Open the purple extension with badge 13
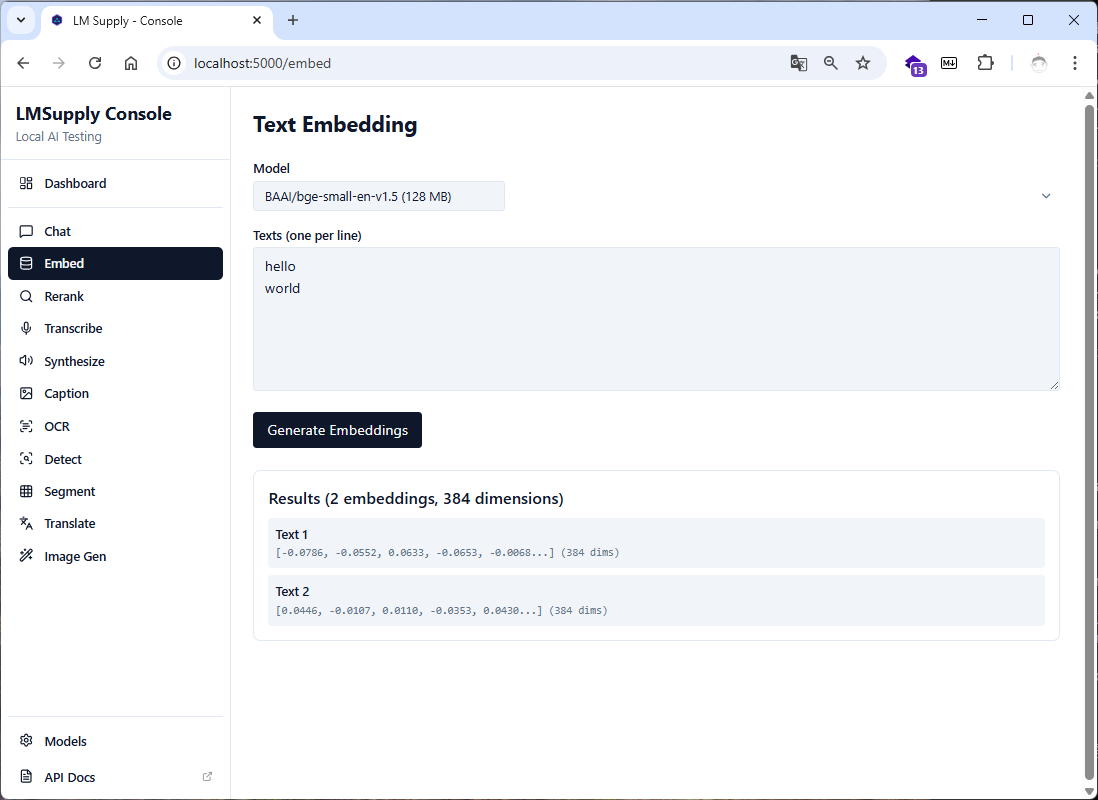Screen dimensions: 1098x800 coord(915,64)
